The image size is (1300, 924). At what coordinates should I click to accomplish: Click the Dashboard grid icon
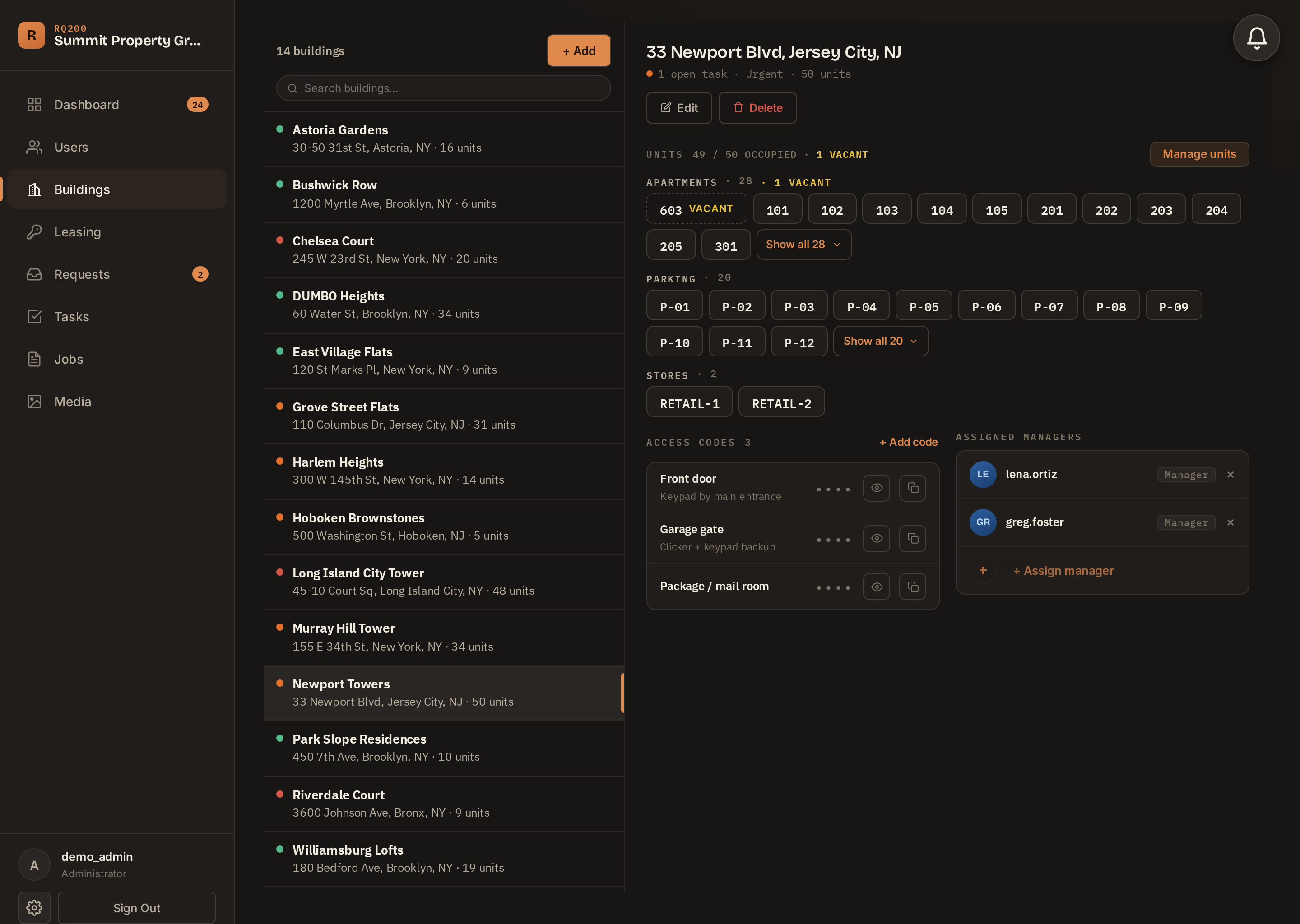[34, 105]
